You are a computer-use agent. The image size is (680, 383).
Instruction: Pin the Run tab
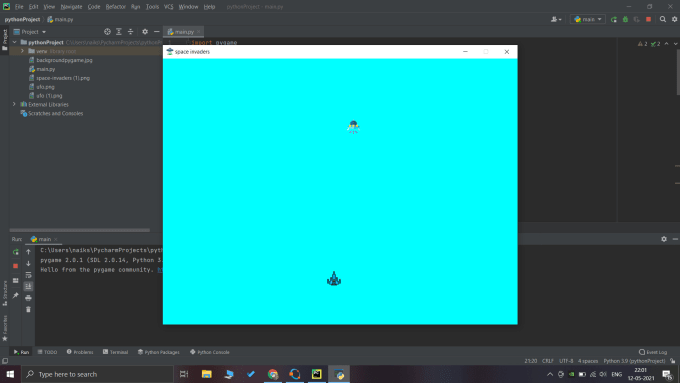click(x=16, y=295)
